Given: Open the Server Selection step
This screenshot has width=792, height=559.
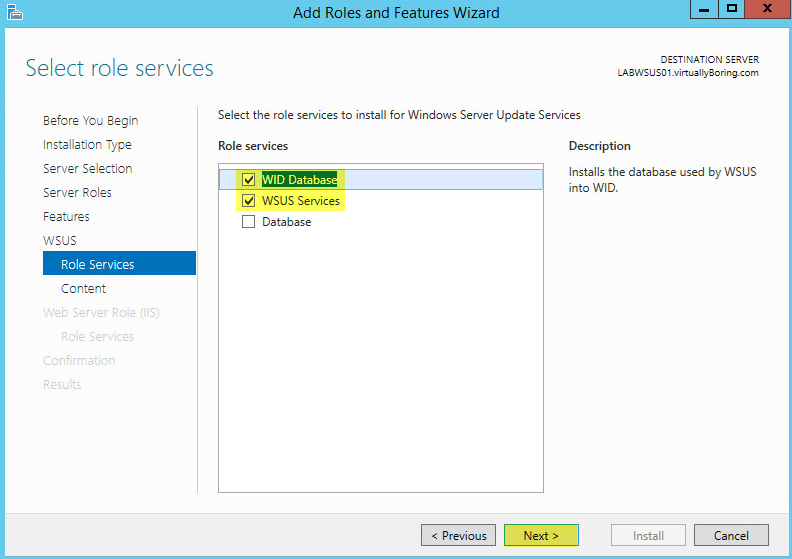Looking at the screenshot, I should click(x=87, y=169).
